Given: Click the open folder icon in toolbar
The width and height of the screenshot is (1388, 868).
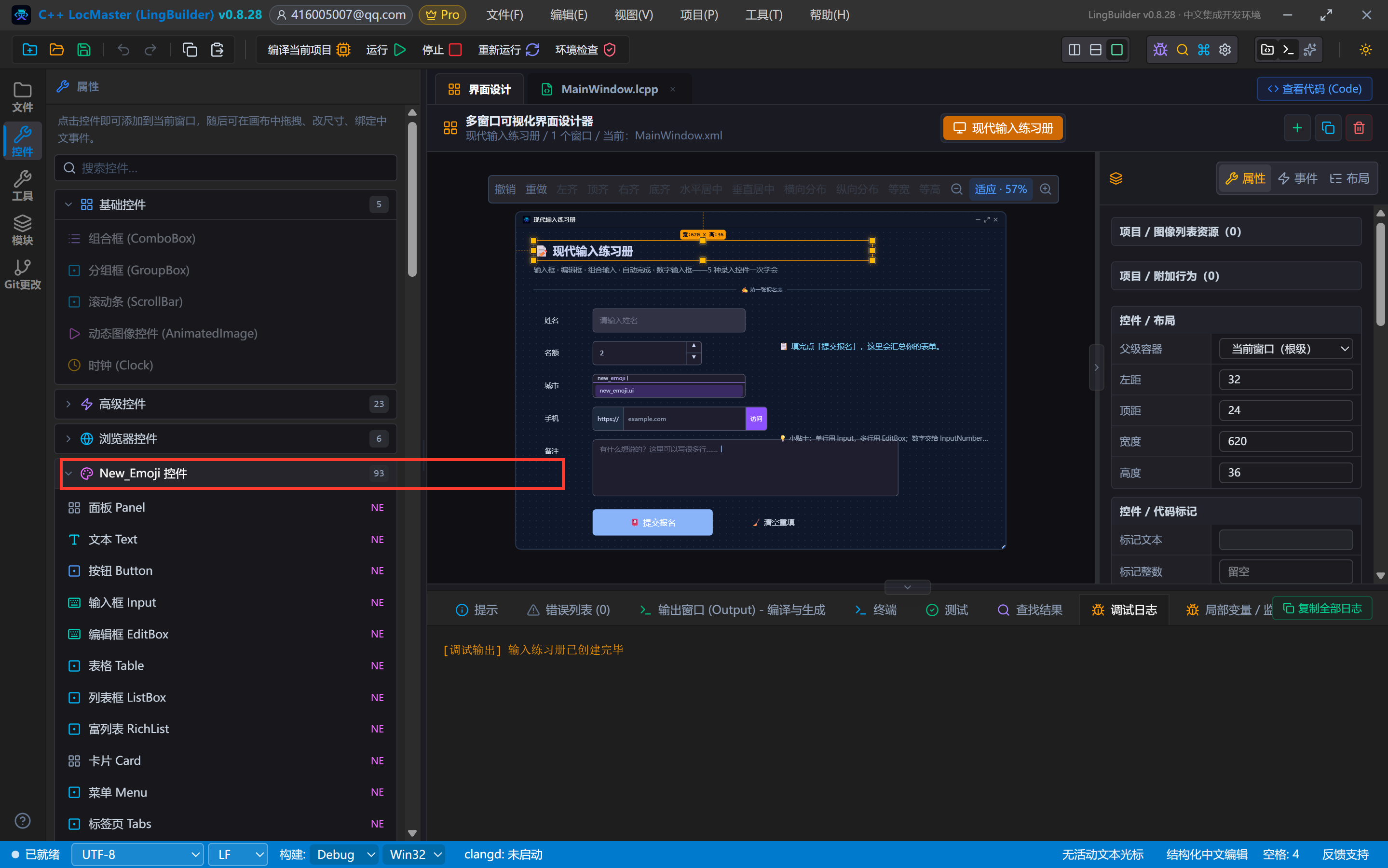Looking at the screenshot, I should [x=57, y=50].
